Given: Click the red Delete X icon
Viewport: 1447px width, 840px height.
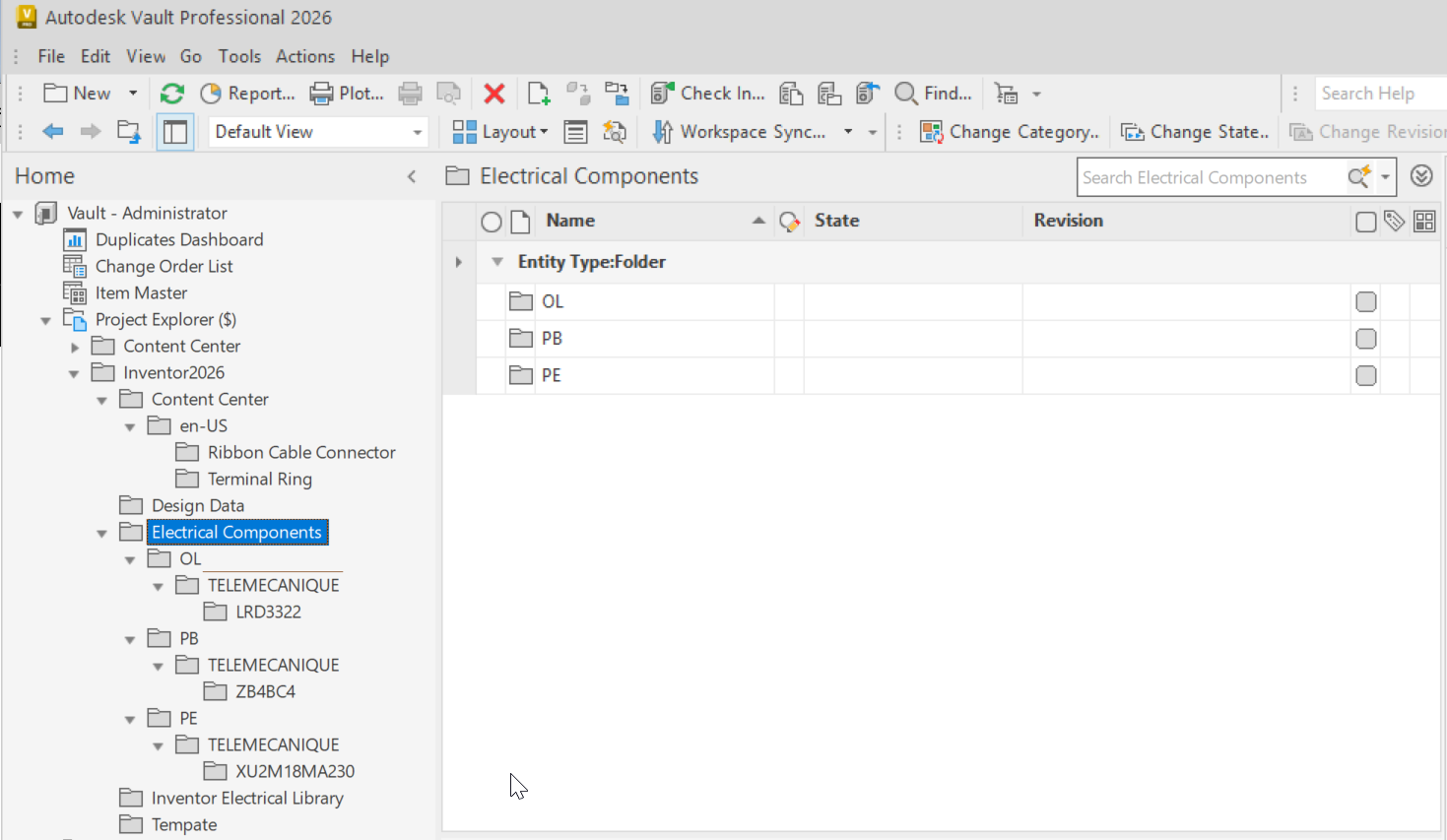Looking at the screenshot, I should [x=494, y=94].
